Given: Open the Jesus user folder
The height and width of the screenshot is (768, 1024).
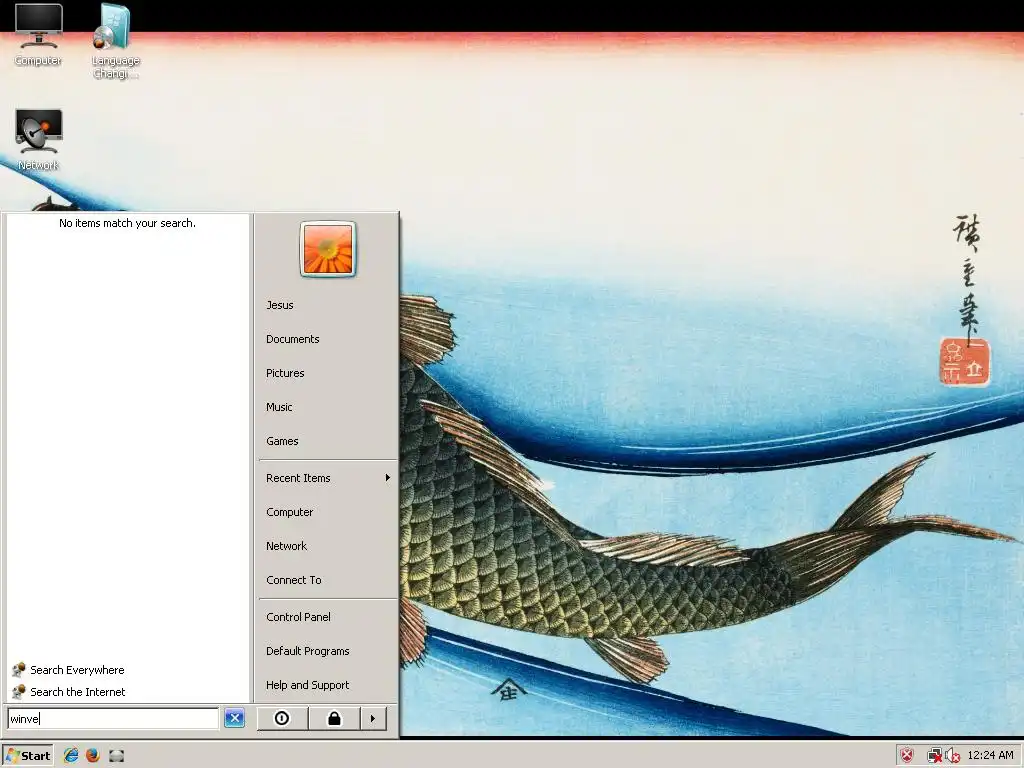Looking at the screenshot, I should [280, 305].
